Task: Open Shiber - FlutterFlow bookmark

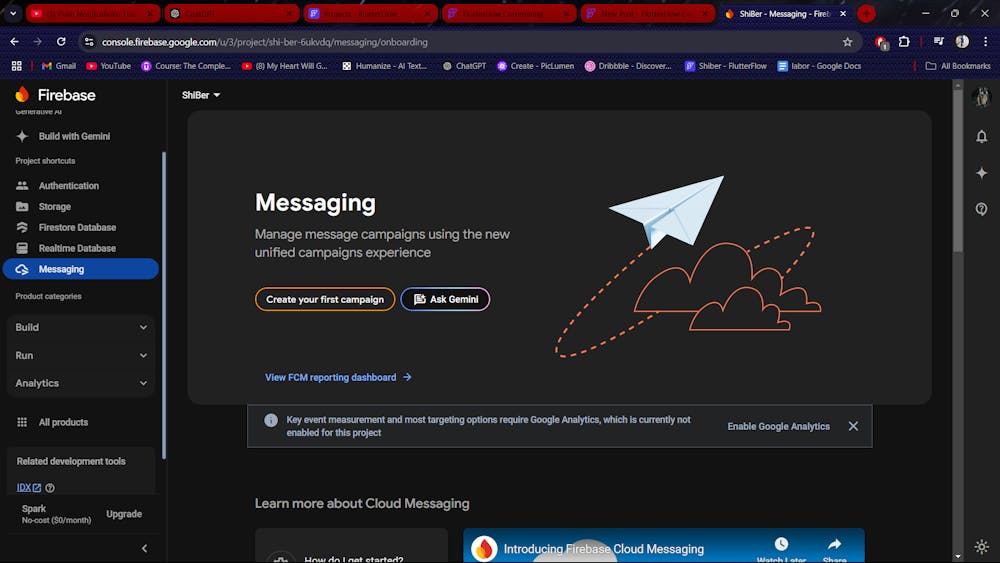Action: click(725, 66)
